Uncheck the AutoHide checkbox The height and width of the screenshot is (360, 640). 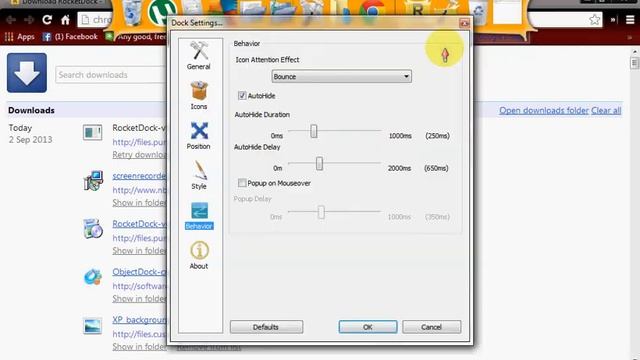pyautogui.click(x=242, y=96)
